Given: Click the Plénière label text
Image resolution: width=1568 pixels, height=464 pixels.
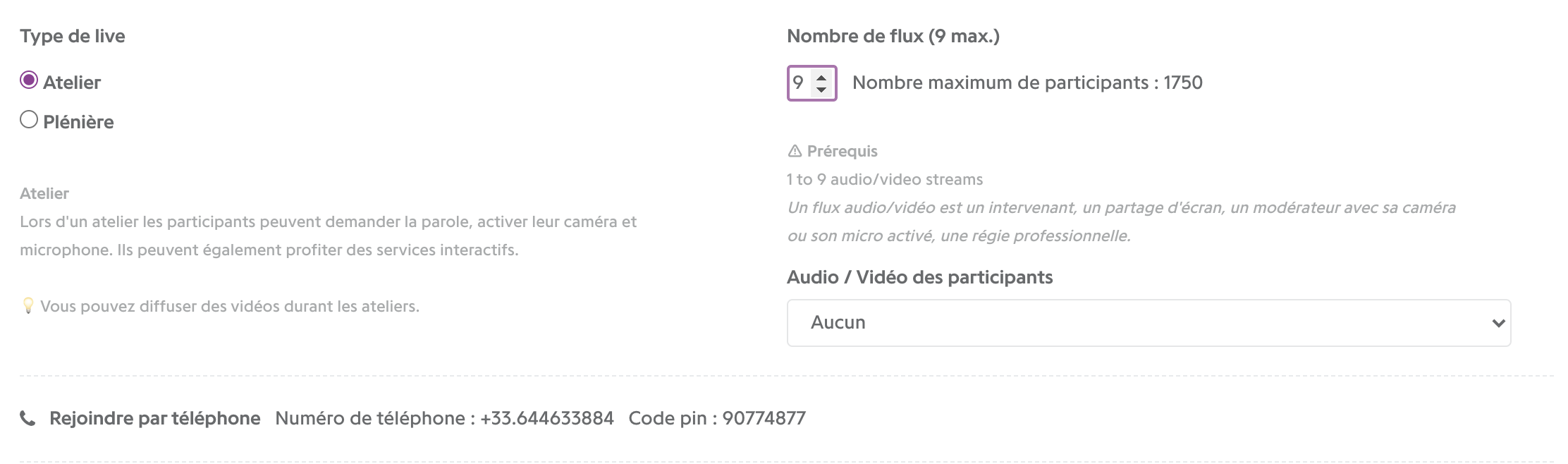Looking at the screenshot, I should (x=78, y=122).
